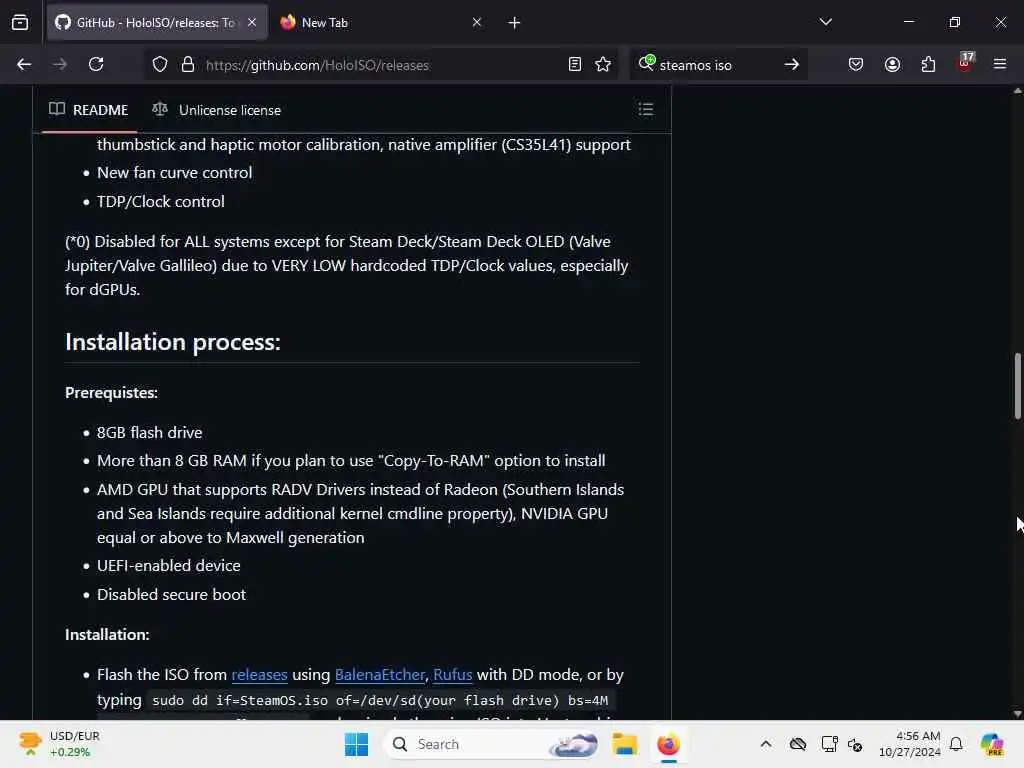This screenshot has width=1024, height=768.
Task: Open Firefox account icon
Action: pyautogui.click(x=892, y=65)
